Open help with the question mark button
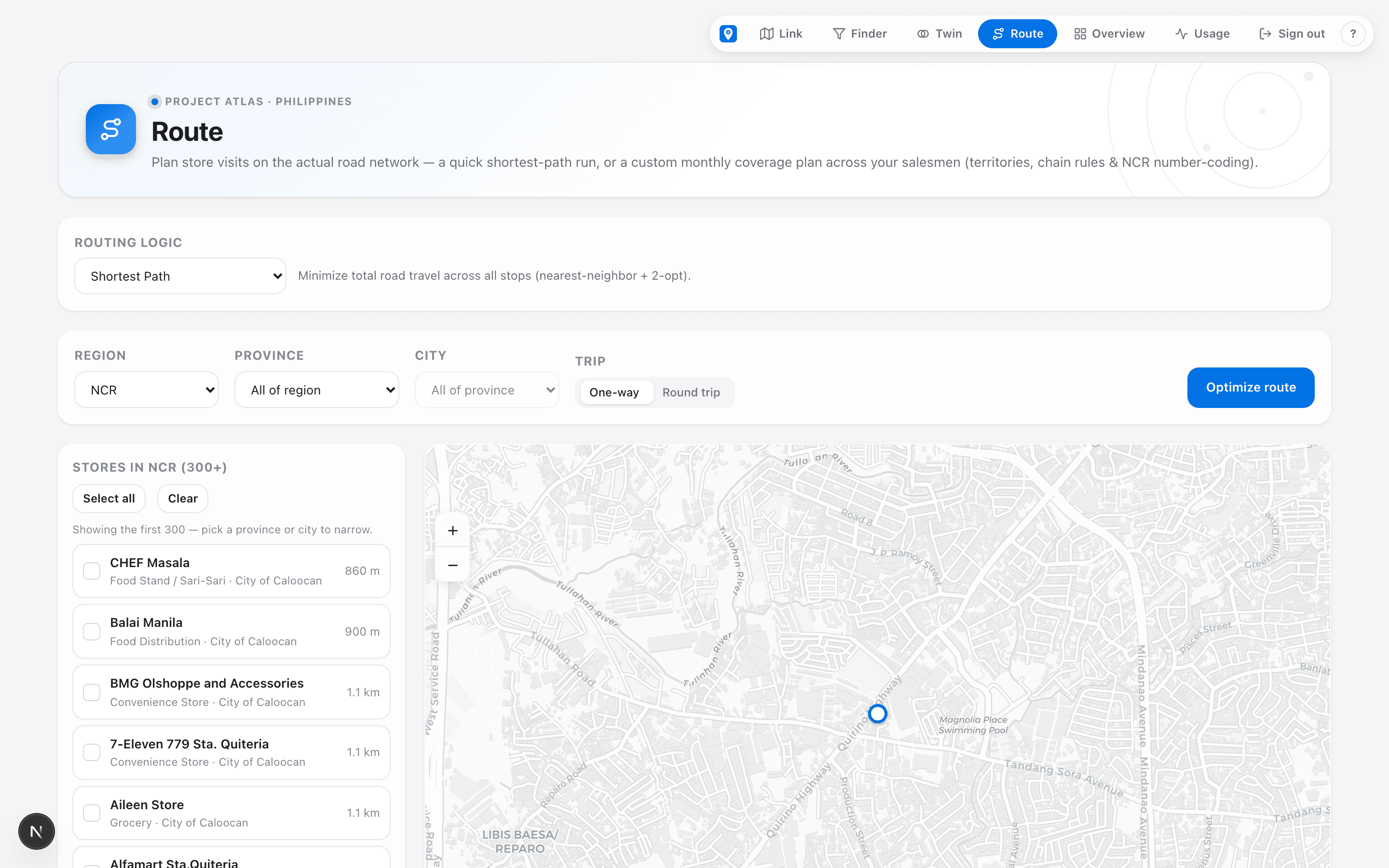This screenshot has height=868, width=1389. [x=1353, y=34]
